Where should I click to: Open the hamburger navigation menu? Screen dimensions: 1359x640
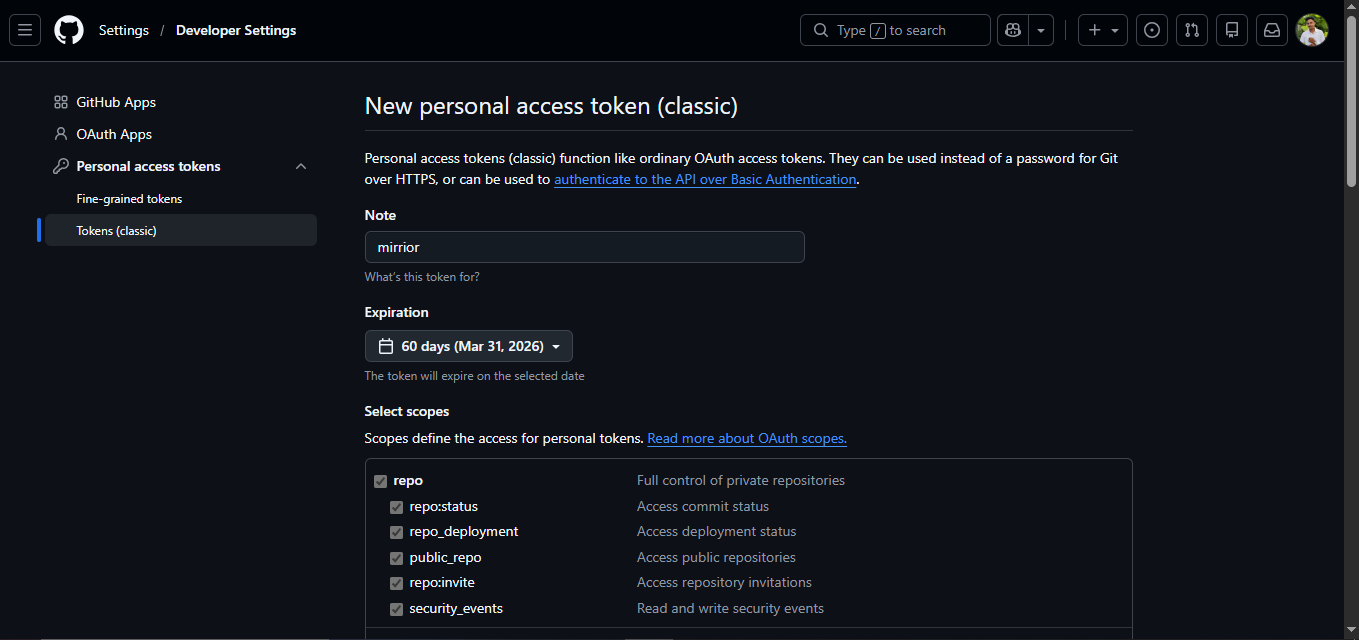click(25, 30)
